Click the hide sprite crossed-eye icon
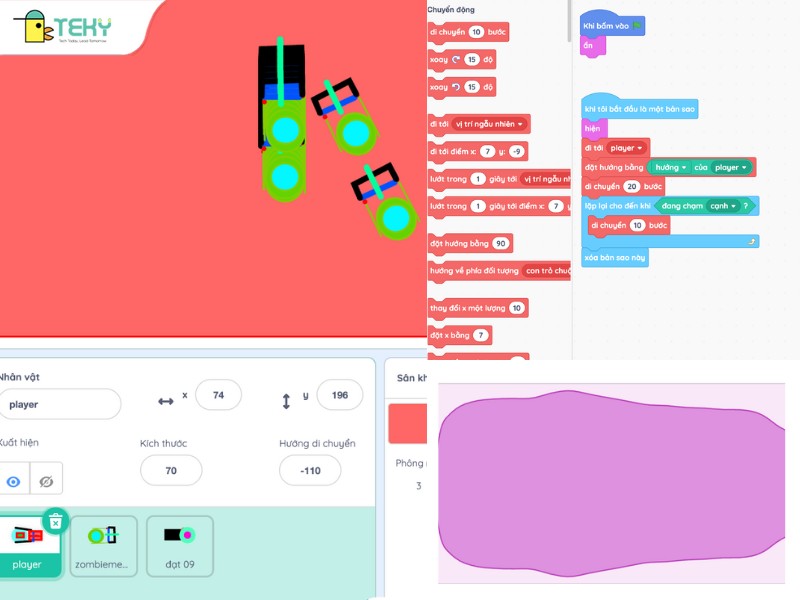Screen dimensions: 800x600 (46, 481)
